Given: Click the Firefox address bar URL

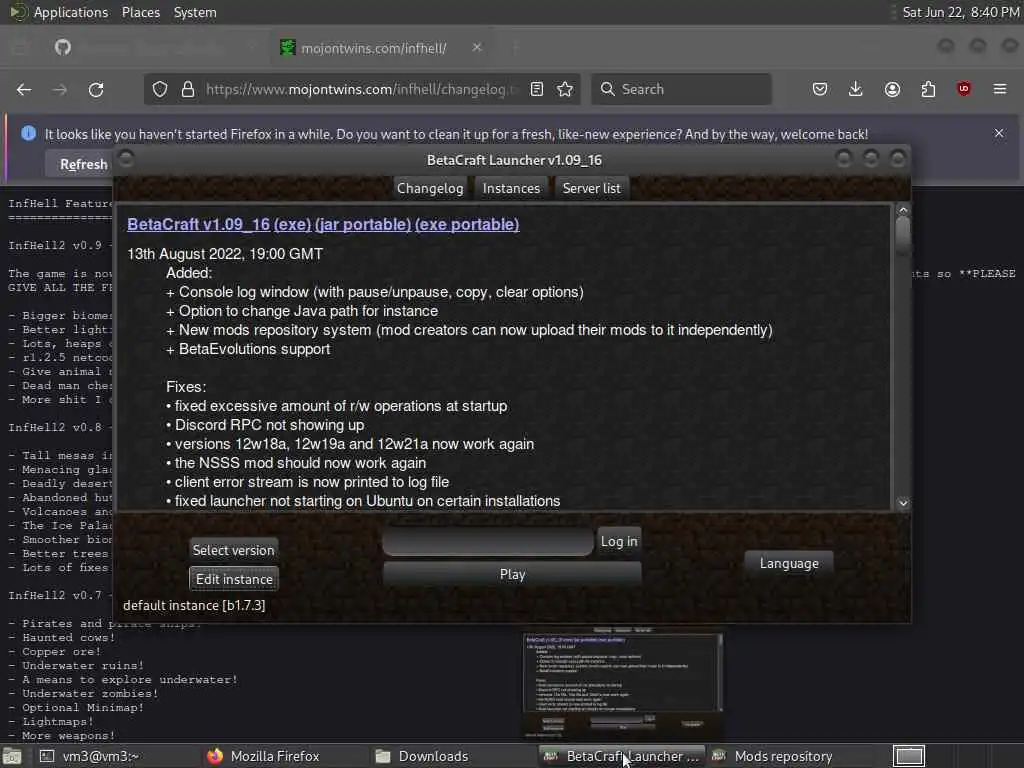Looking at the screenshot, I should point(360,89).
